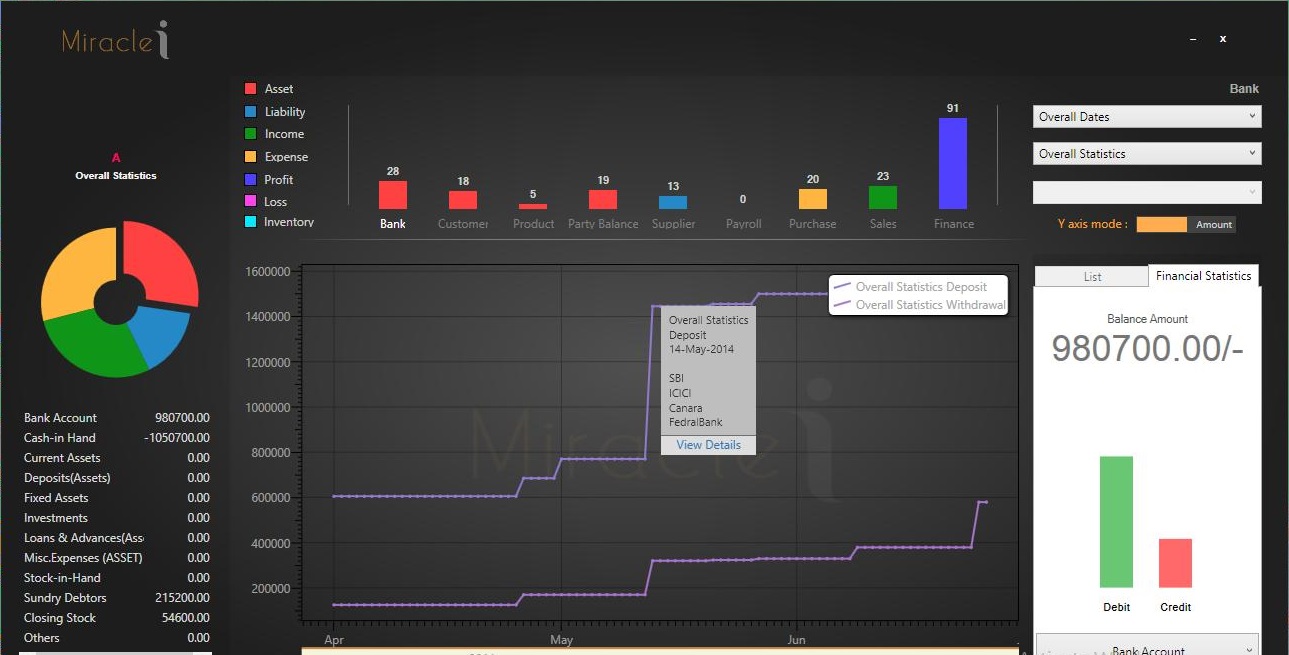The width and height of the screenshot is (1289, 655).
Task: Select the Customer category bar
Action: [463, 200]
